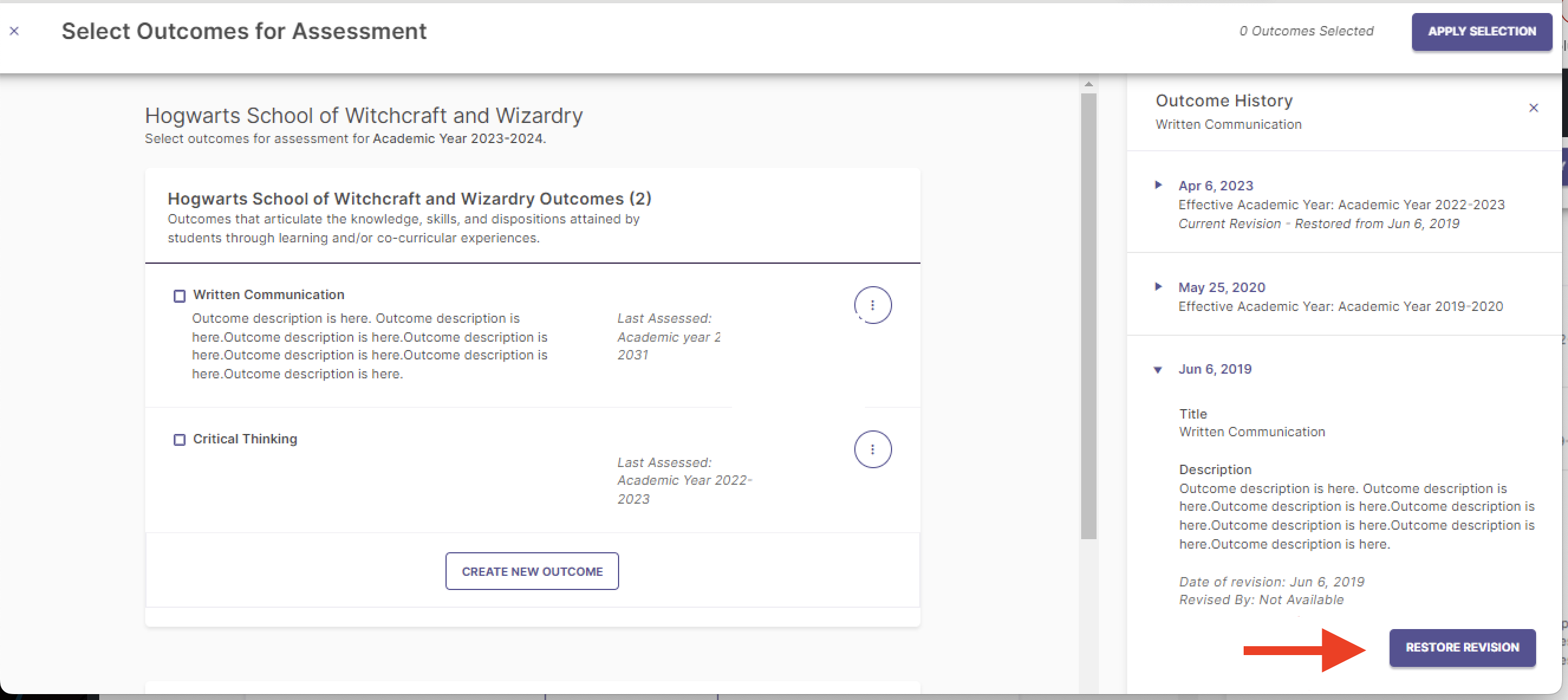The height and width of the screenshot is (700, 1568).
Task: Click 'Effective Academic Year: Academic Year 2022-2023' text
Action: (1341, 205)
